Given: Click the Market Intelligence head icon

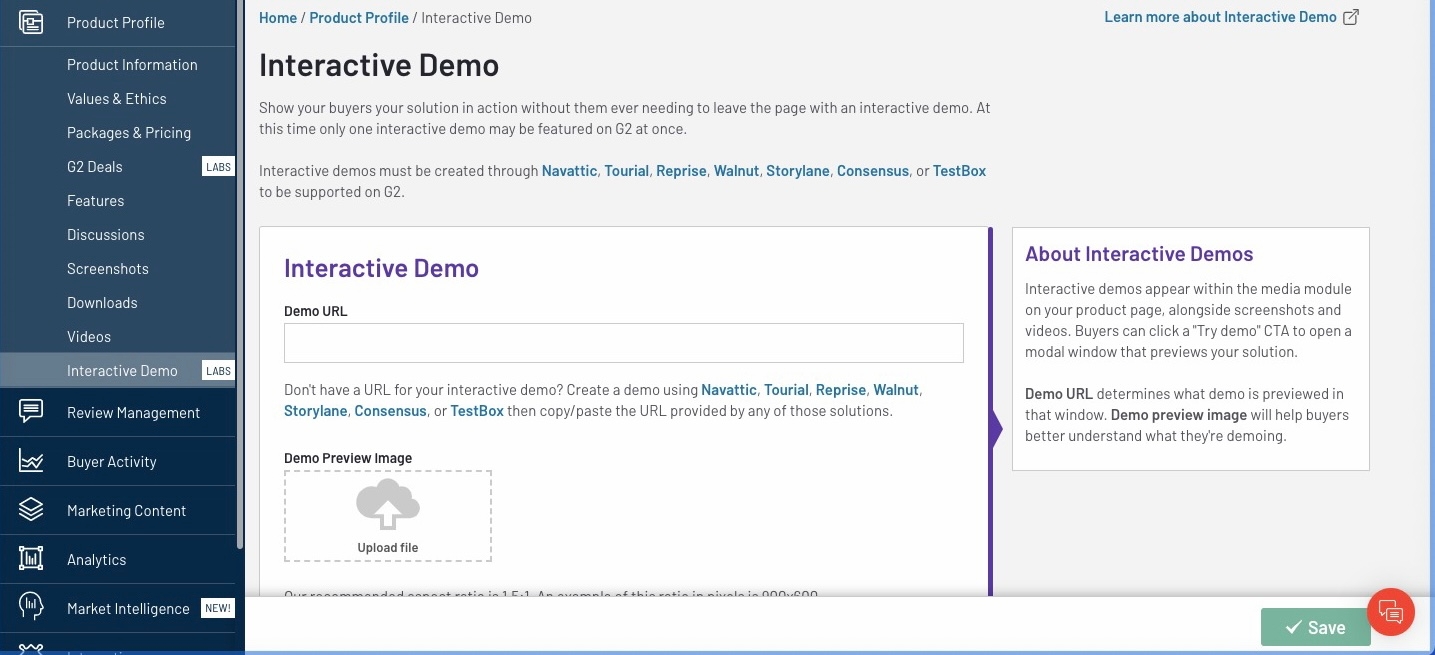Looking at the screenshot, I should click(x=31, y=608).
